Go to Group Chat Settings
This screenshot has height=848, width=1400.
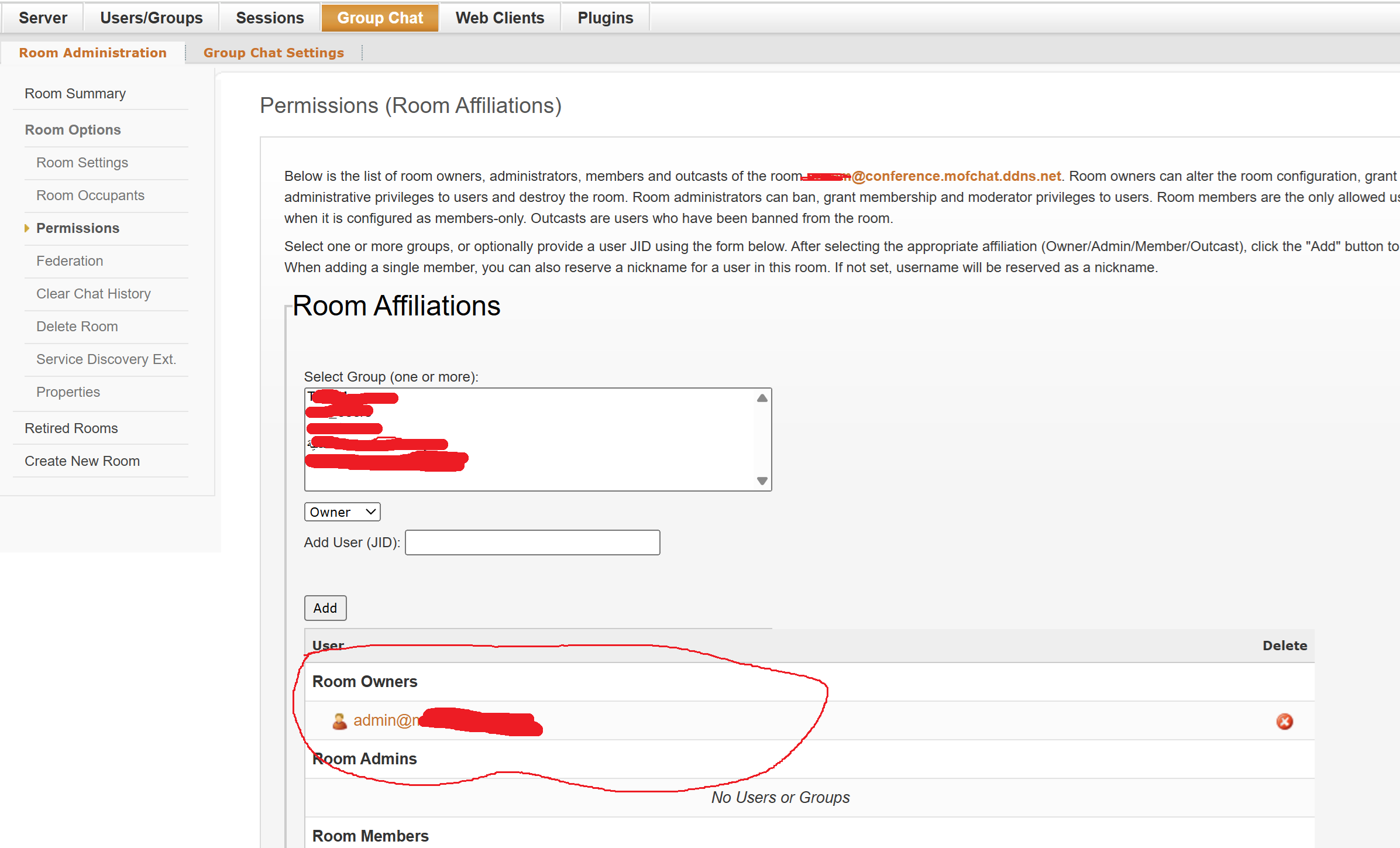point(274,53)
